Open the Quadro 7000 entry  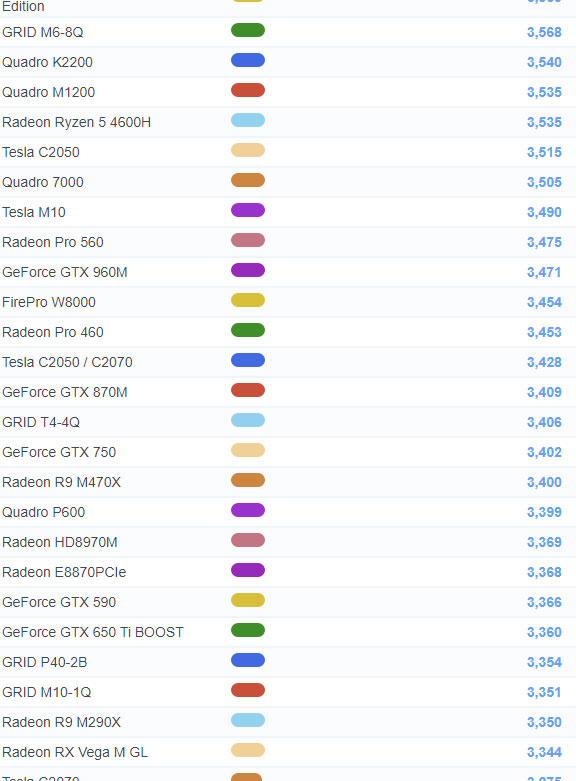43,182
